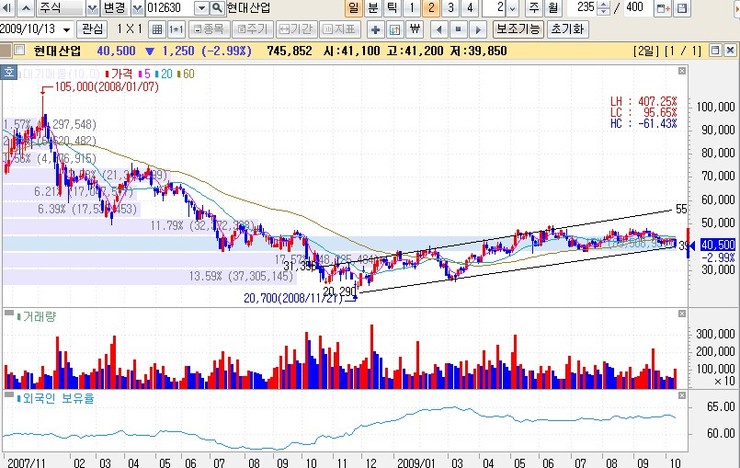Image resolution: width=740 pixels, height=468 pixels.
Task: Click the play backward triangle icon
Action: pos(439,30)
